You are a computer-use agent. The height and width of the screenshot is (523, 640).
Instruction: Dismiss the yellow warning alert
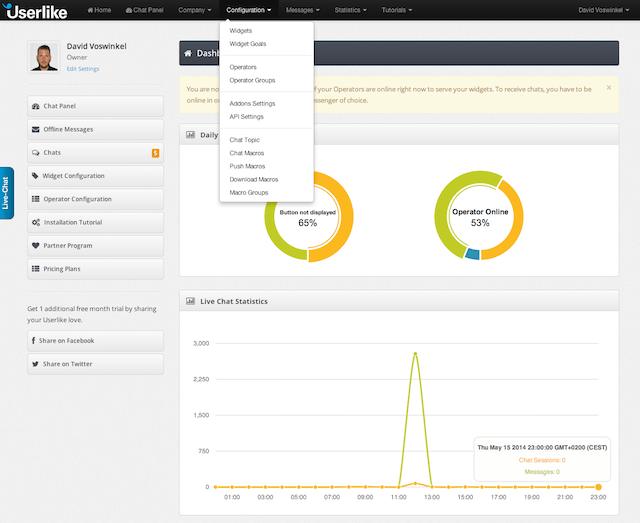[609, 88]
